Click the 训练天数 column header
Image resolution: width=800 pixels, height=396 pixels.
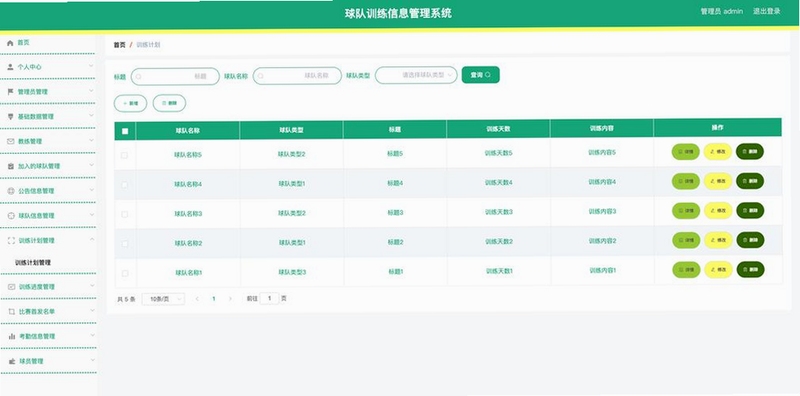(x=498, y=129)
